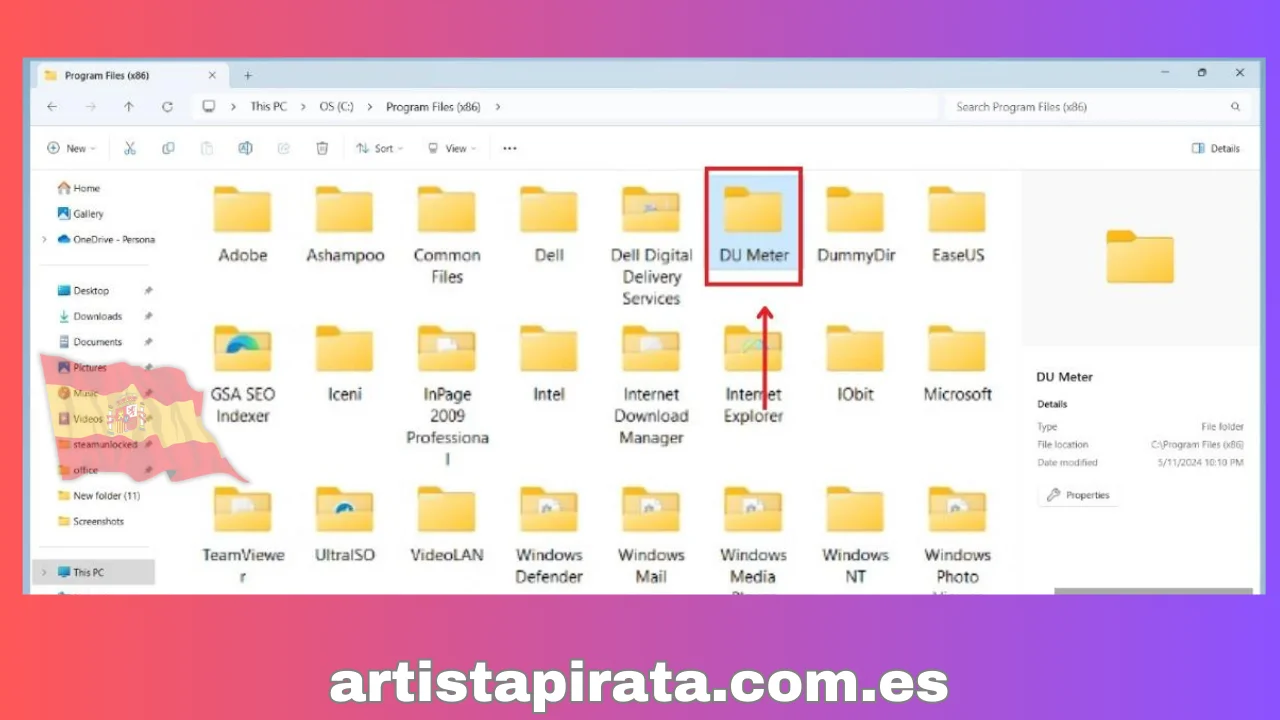Go back with the back arrow
This screenshot has width=1280, height=720.
52,107
